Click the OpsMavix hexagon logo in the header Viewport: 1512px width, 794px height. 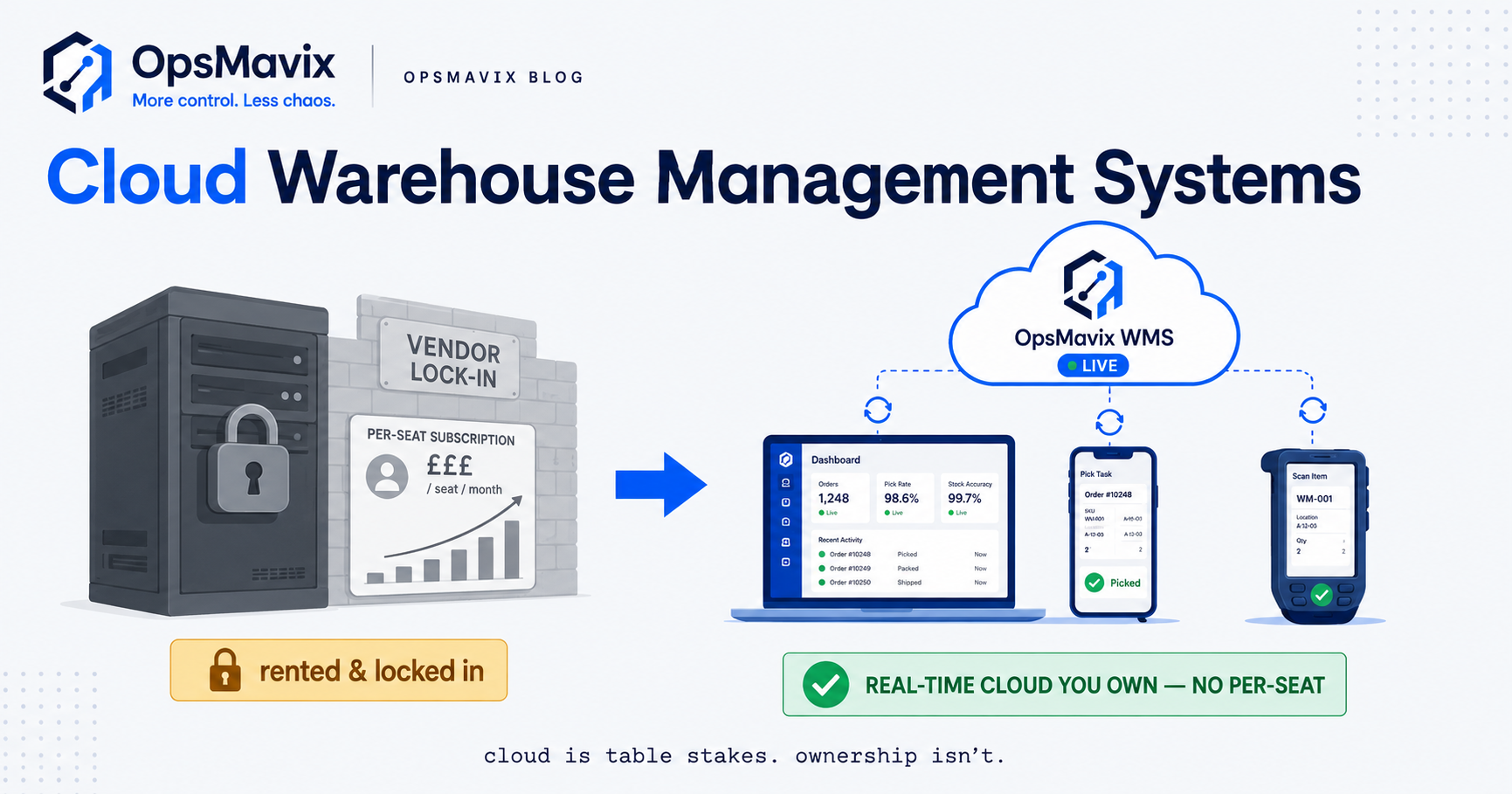77,72
